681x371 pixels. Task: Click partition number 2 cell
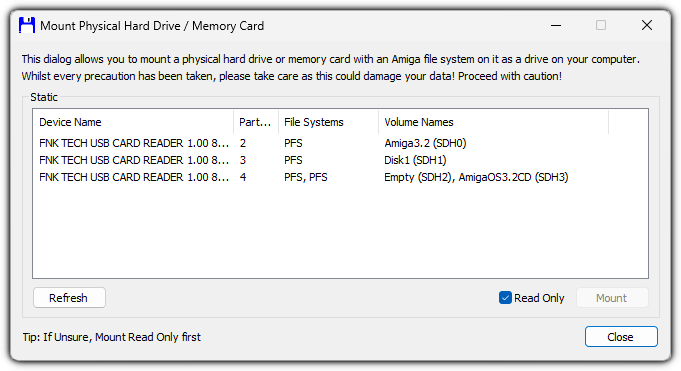coord(243,143)
